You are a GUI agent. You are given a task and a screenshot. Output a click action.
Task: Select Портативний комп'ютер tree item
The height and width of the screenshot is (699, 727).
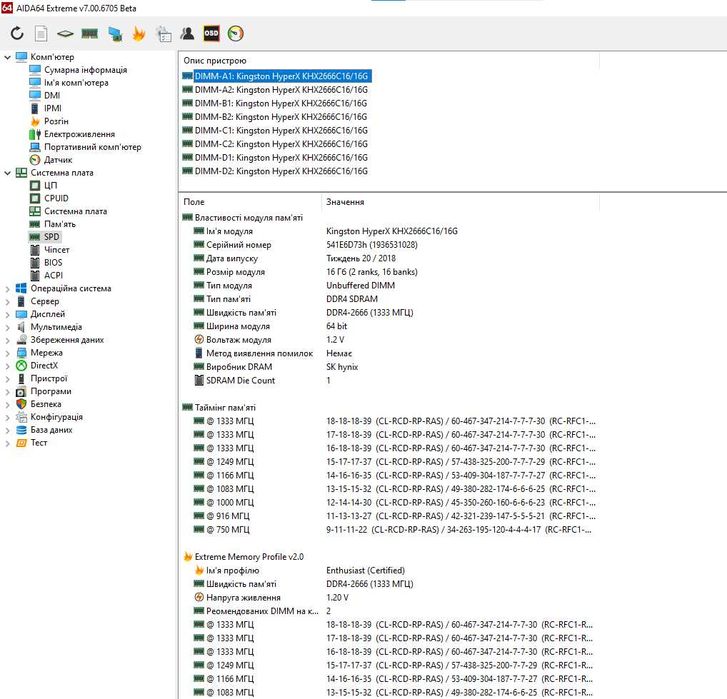(x=92, y=147)
